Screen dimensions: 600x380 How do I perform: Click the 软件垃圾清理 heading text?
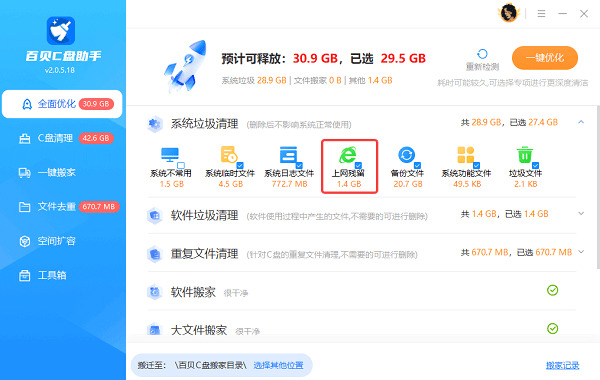[204, 215]
